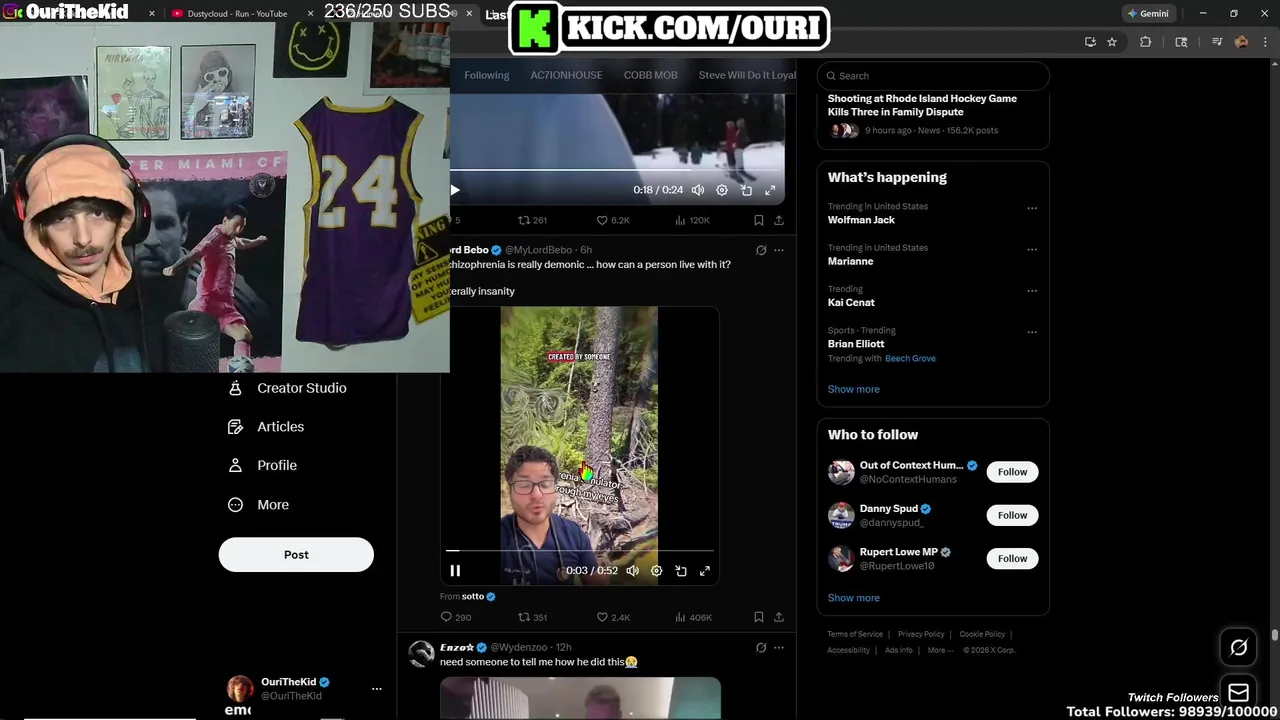This screenshot has width=1280, height=720.
Task: Switch to the Following tab
Action: point(486,75)
